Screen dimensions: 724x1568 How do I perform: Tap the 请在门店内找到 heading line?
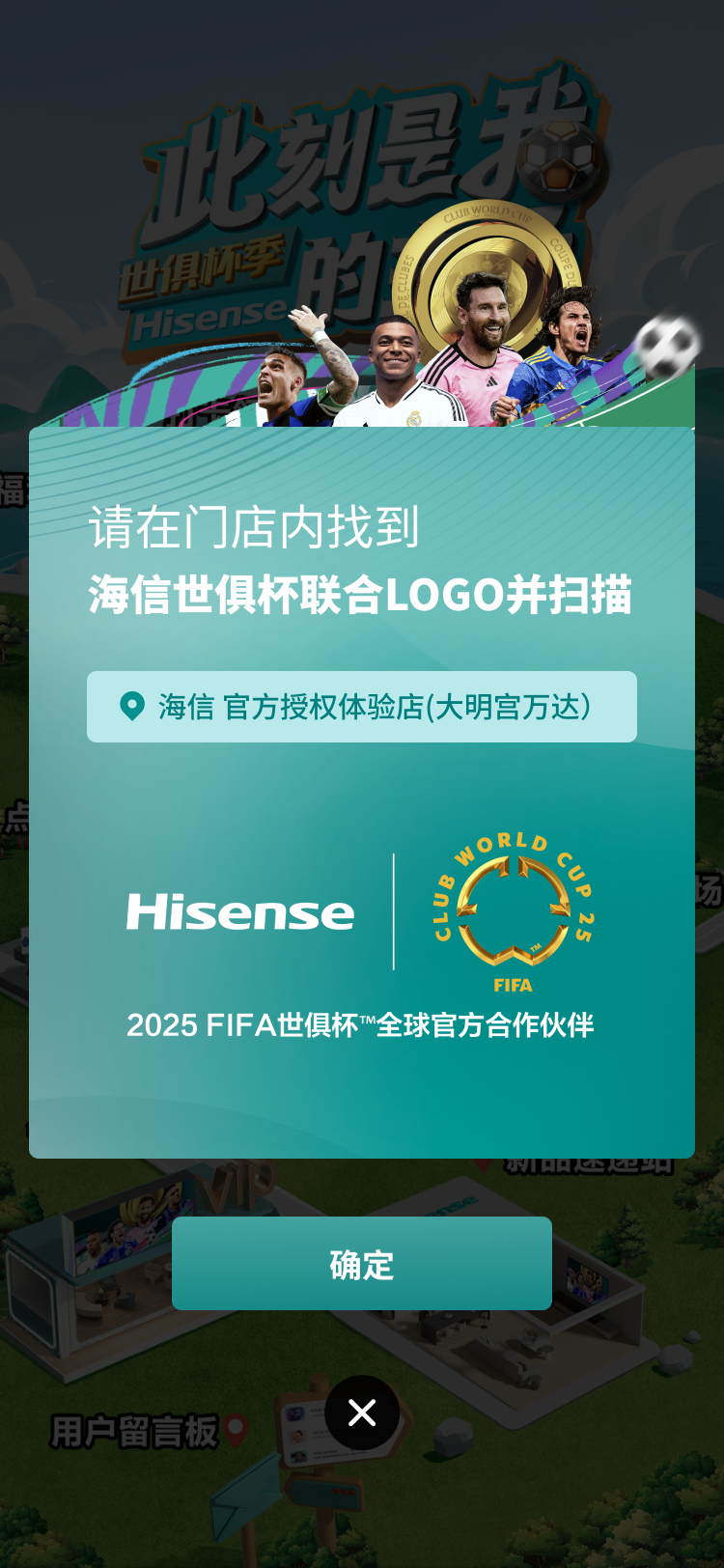click(x=254, y=527)
